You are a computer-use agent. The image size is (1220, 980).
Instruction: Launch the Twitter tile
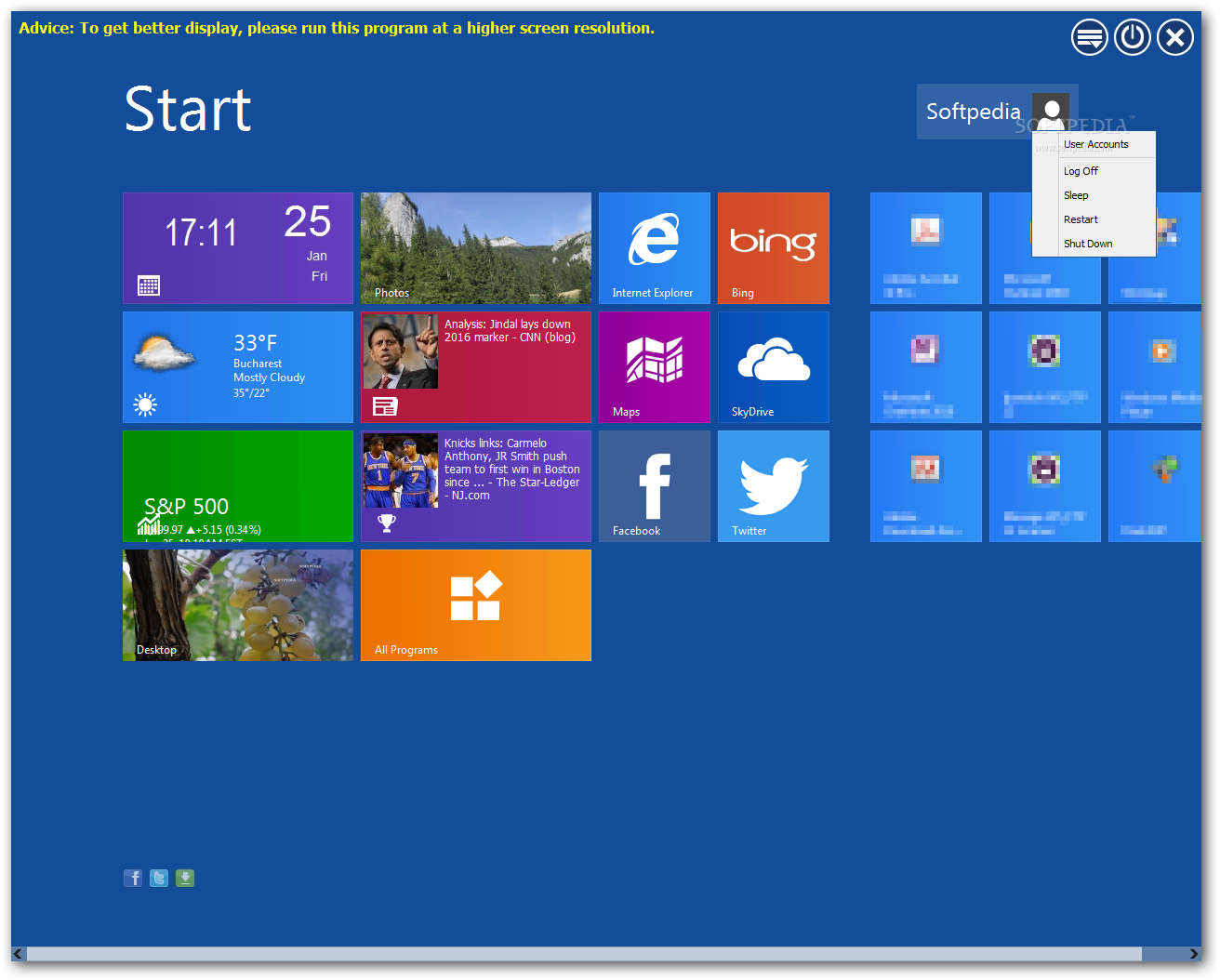[774, 486]
